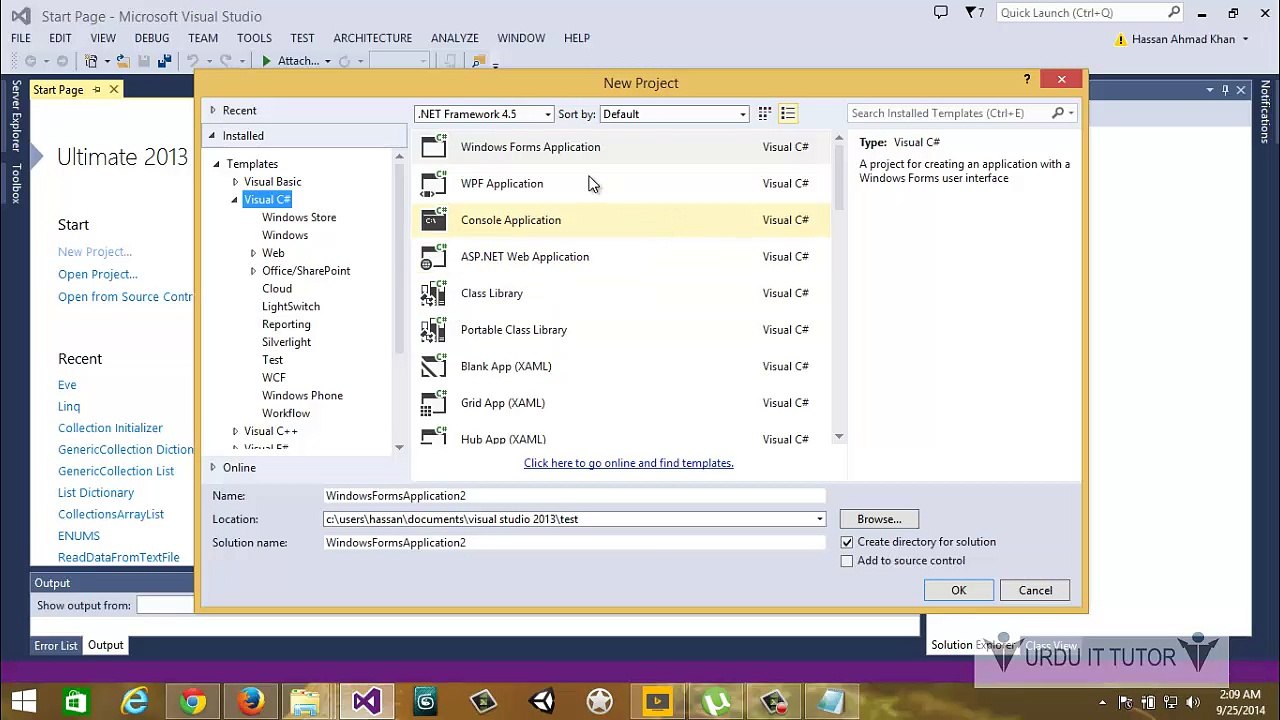Image resolution: width=1280 pixels, height=720 pixels.
Task: Click the Console Application template icon
Action: [x=434, y=220]
